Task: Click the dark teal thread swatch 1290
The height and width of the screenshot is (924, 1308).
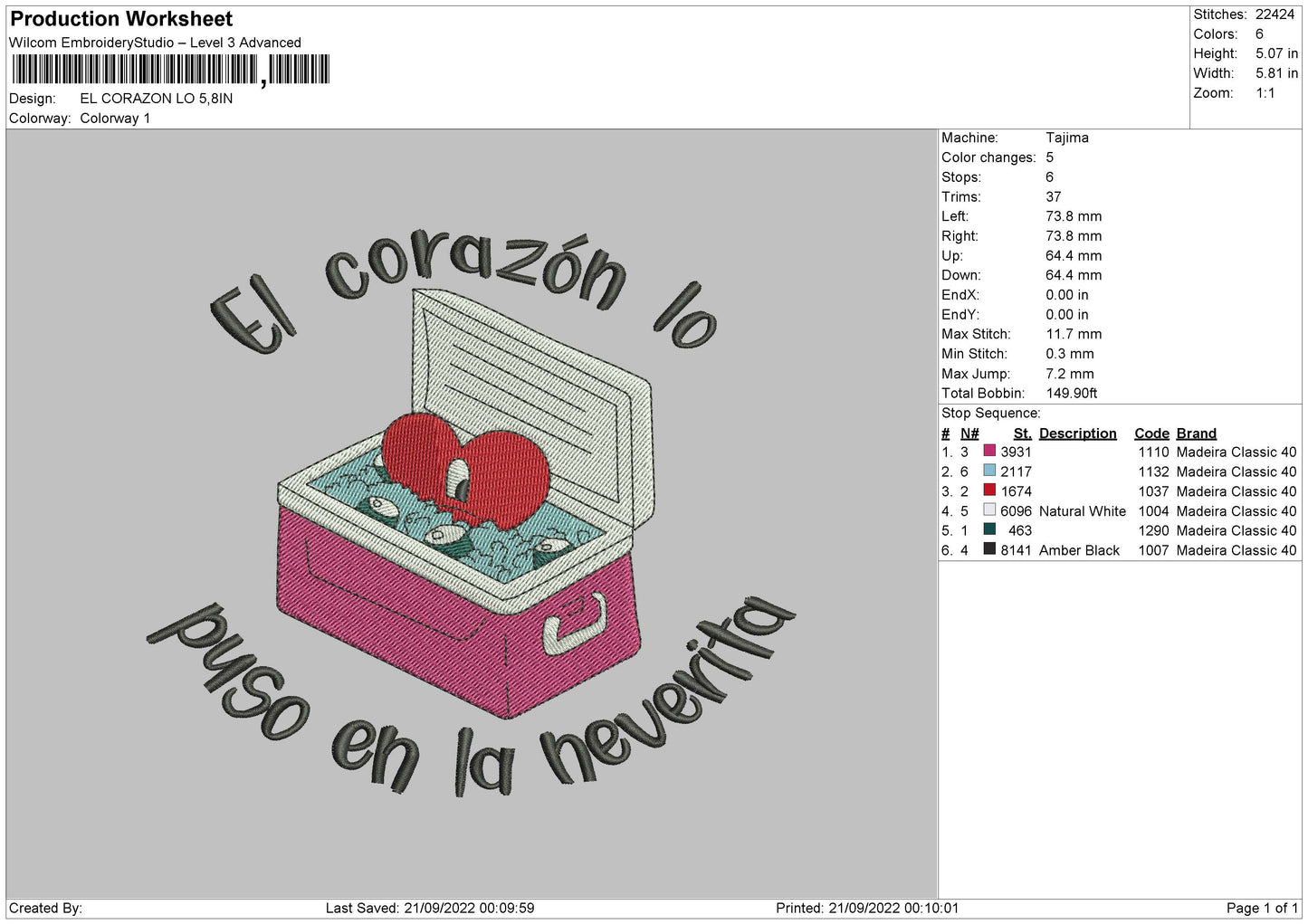Action: click(989, 529)
